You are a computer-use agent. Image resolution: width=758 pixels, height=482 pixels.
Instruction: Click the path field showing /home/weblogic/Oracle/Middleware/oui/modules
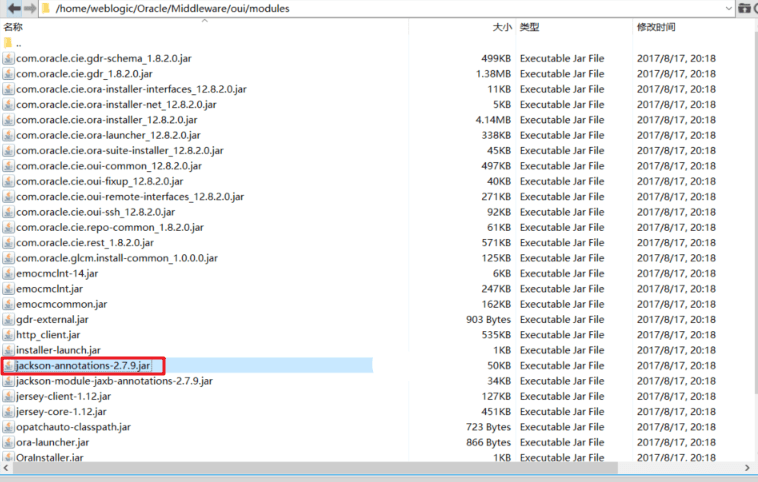point(387,8)
